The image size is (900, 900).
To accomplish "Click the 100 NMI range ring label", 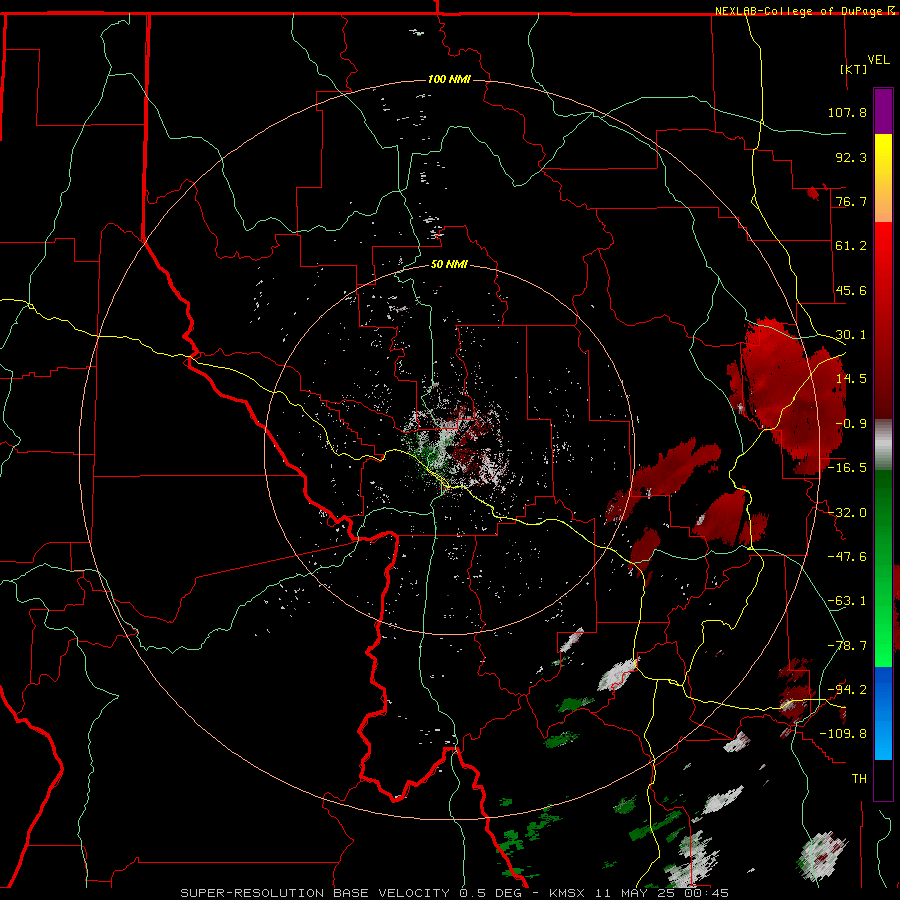I will point(449,79).
